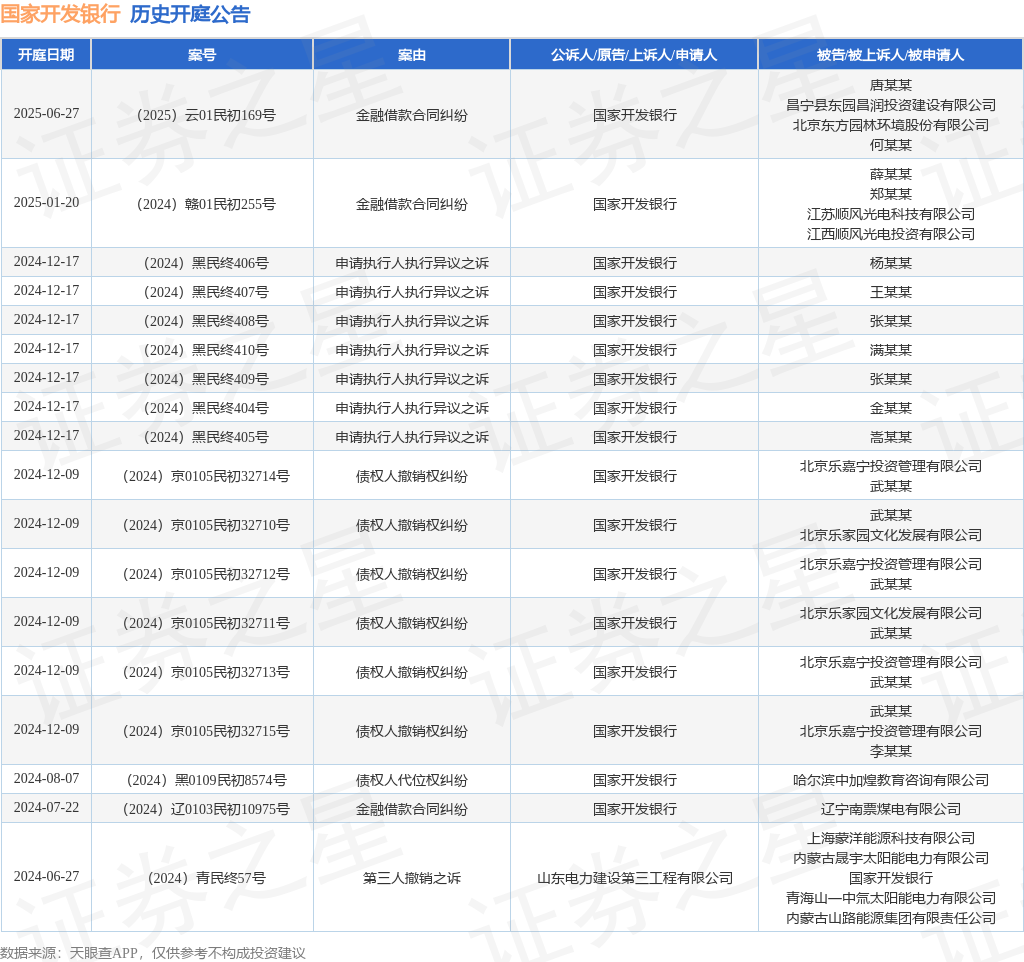Click '债权人撤销权纠纷' in the 京0105民初32715号 row
Screen dimensions: 1024x962
point(411,731)
